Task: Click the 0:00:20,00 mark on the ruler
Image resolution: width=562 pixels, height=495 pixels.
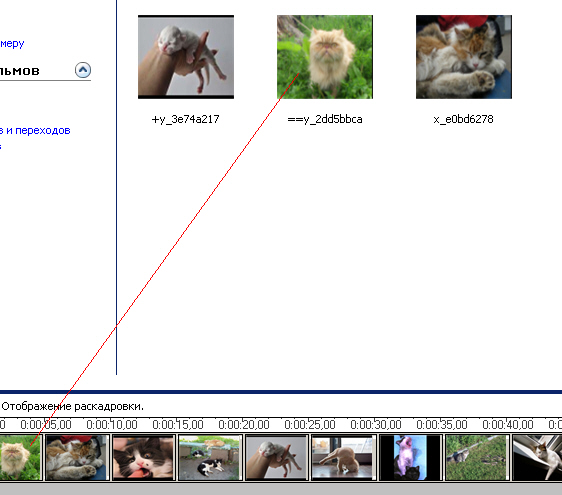Action: (244, 425)
